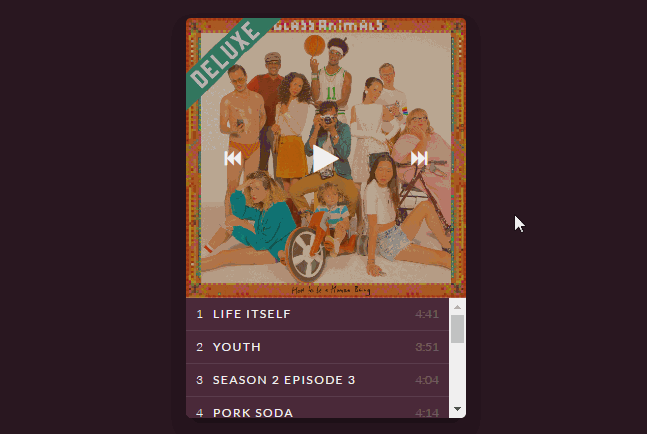647x434 pixels.
Task: Select the track YOUTH
Action: (317, 347)
